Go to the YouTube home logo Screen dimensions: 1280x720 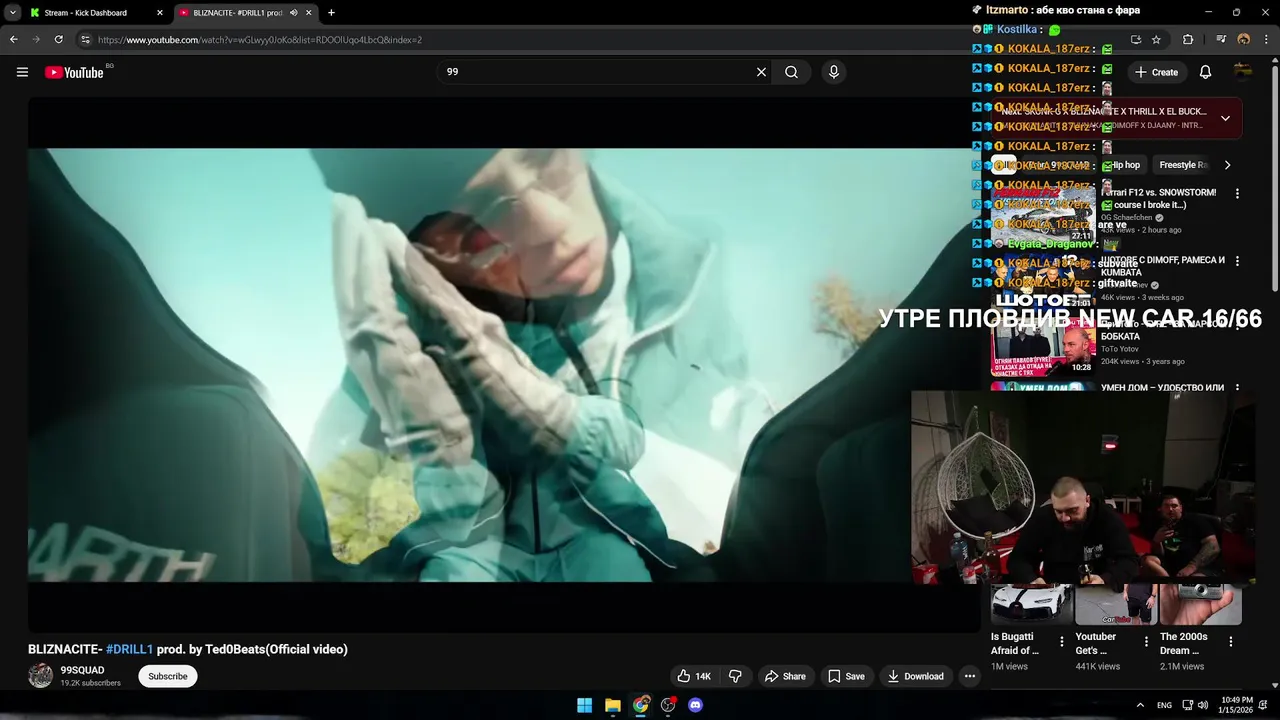point(74,72)
